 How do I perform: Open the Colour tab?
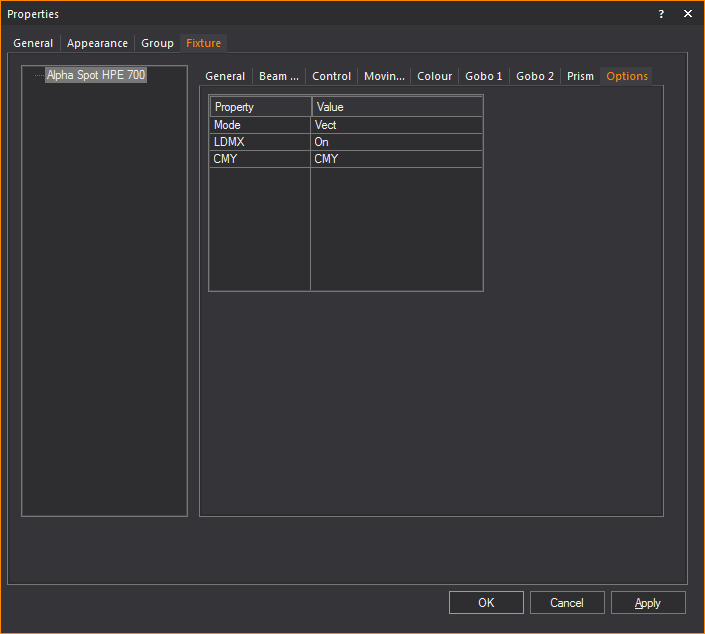[434, 76]
